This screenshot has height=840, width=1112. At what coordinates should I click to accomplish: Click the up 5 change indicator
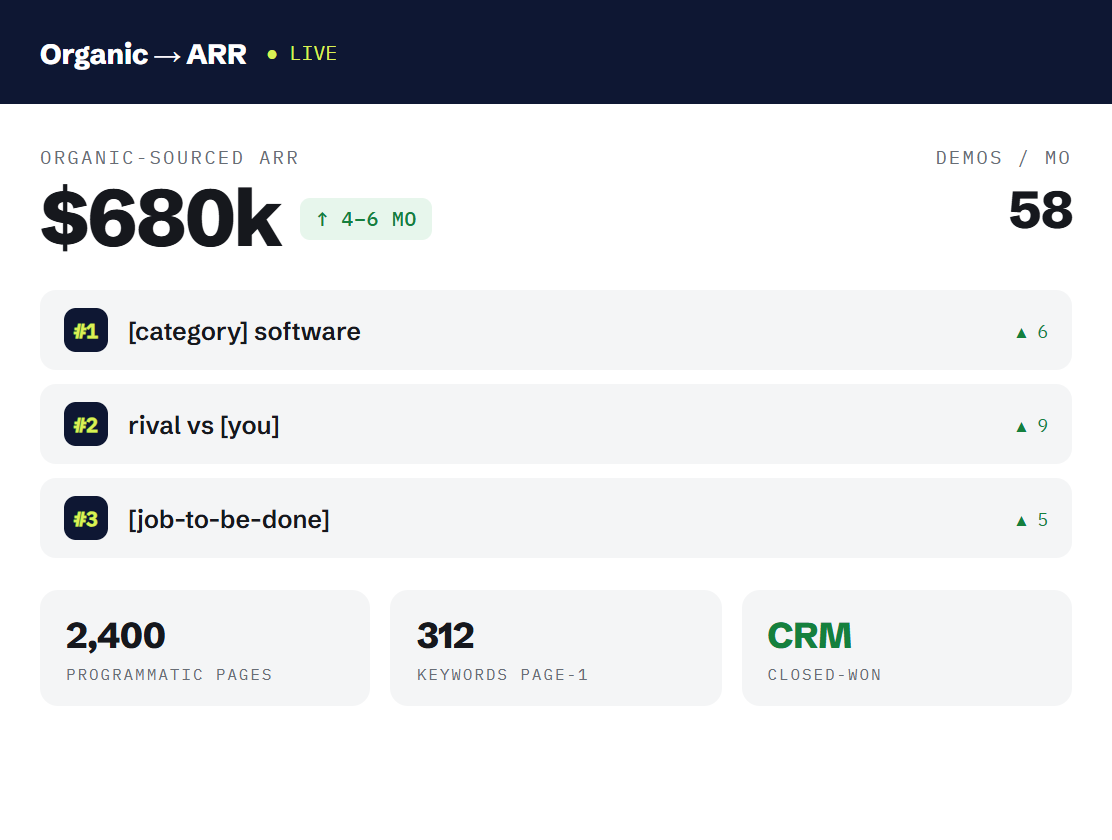(1032, 520)
